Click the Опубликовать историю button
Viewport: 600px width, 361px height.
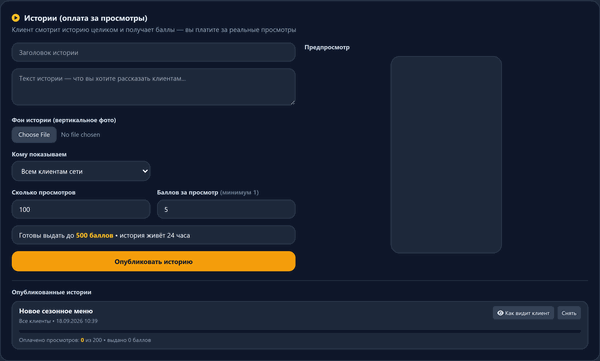153,261
